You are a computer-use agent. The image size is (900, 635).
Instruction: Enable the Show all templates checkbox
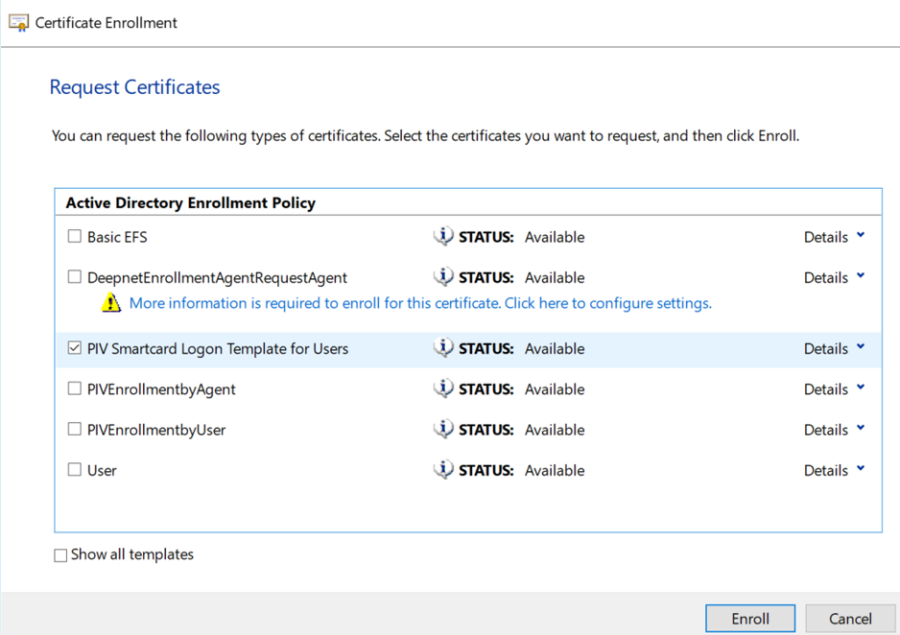point(61,555)
